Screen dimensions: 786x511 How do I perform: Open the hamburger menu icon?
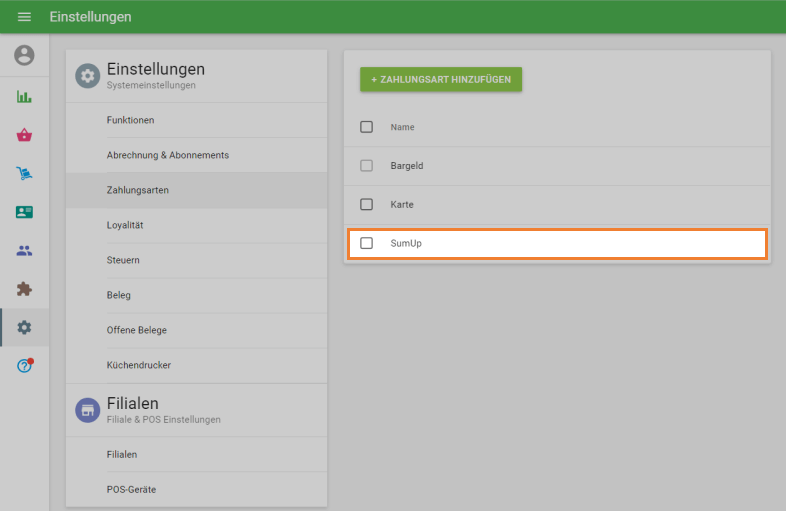[24, 17]
